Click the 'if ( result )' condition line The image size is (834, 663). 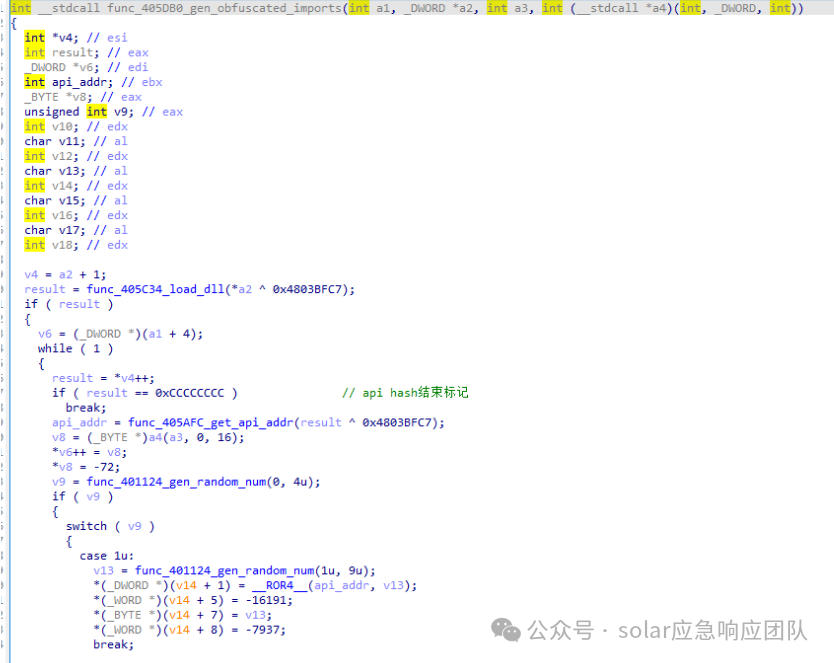69,304
